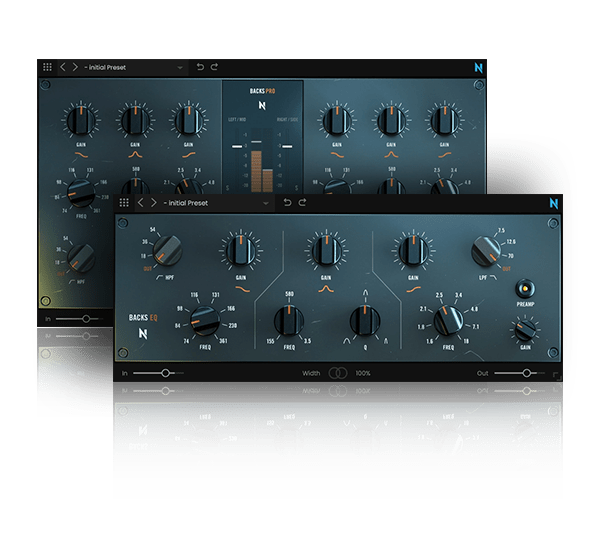Click the LEFT / MID label in Backs Pro
The image size is (600, 543).
(x=237, y=119)
